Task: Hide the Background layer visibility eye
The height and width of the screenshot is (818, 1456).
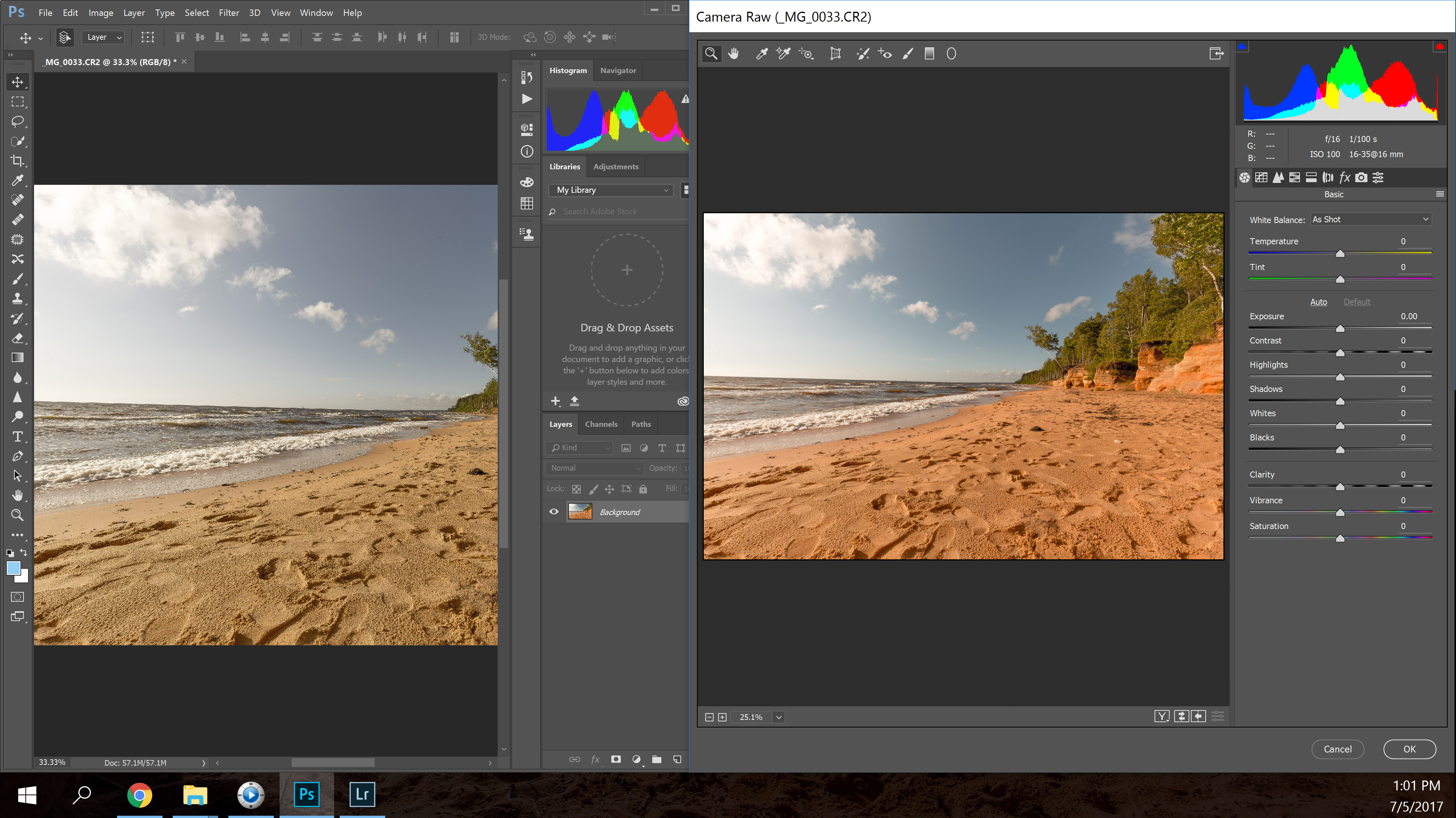Action: pos(554,512)
